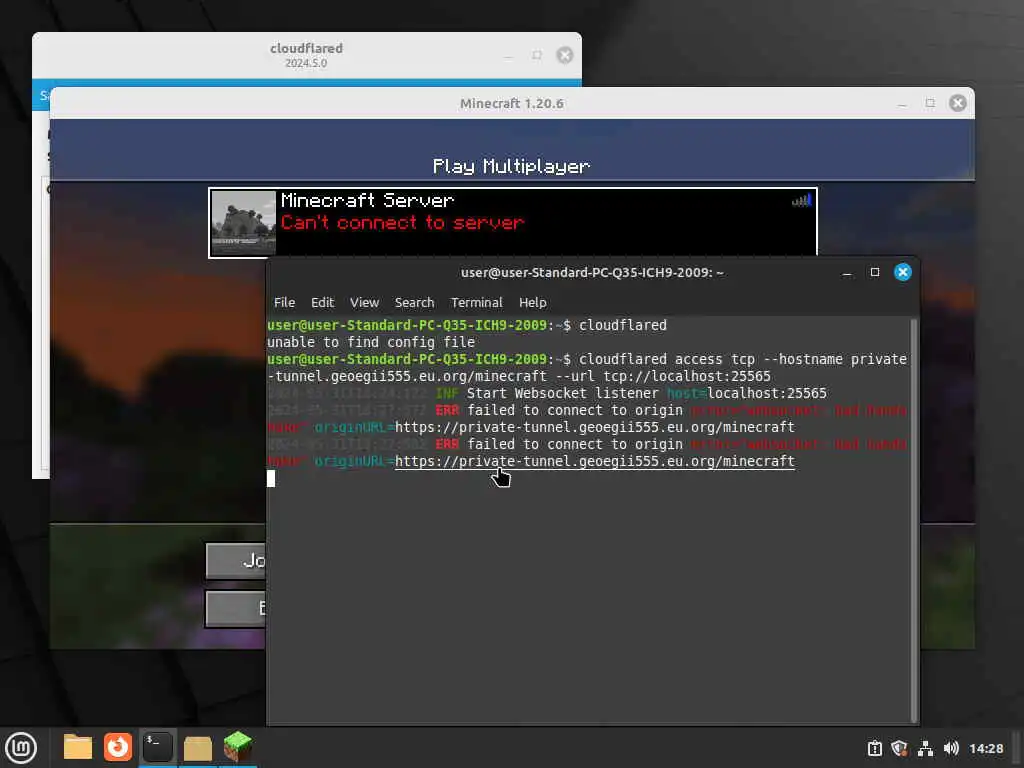Switch to the Minecraft grass block taskbar icon
Screen dimensions: 1024x768
(x=238, y=746)
